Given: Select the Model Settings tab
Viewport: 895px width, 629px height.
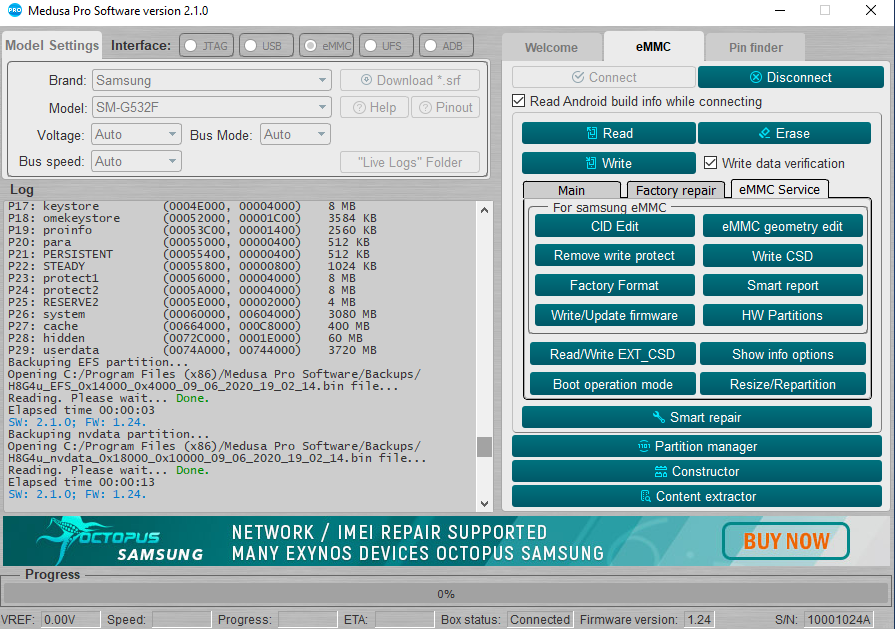Looking at the screenshot, I should click(52, 45).
